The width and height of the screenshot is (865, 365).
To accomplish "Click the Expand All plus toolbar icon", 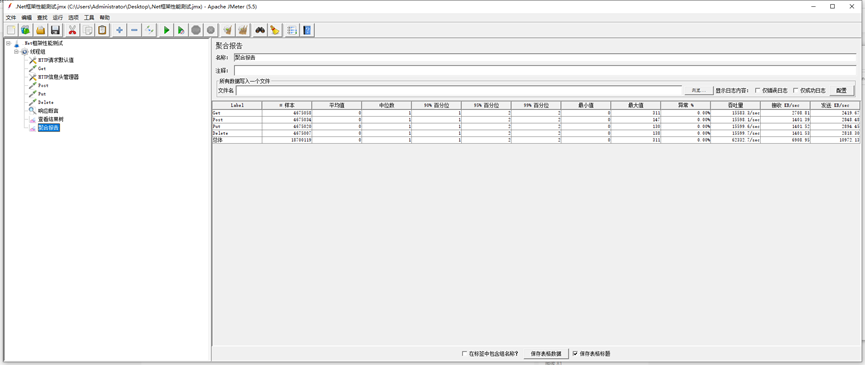I will point(119,30).
